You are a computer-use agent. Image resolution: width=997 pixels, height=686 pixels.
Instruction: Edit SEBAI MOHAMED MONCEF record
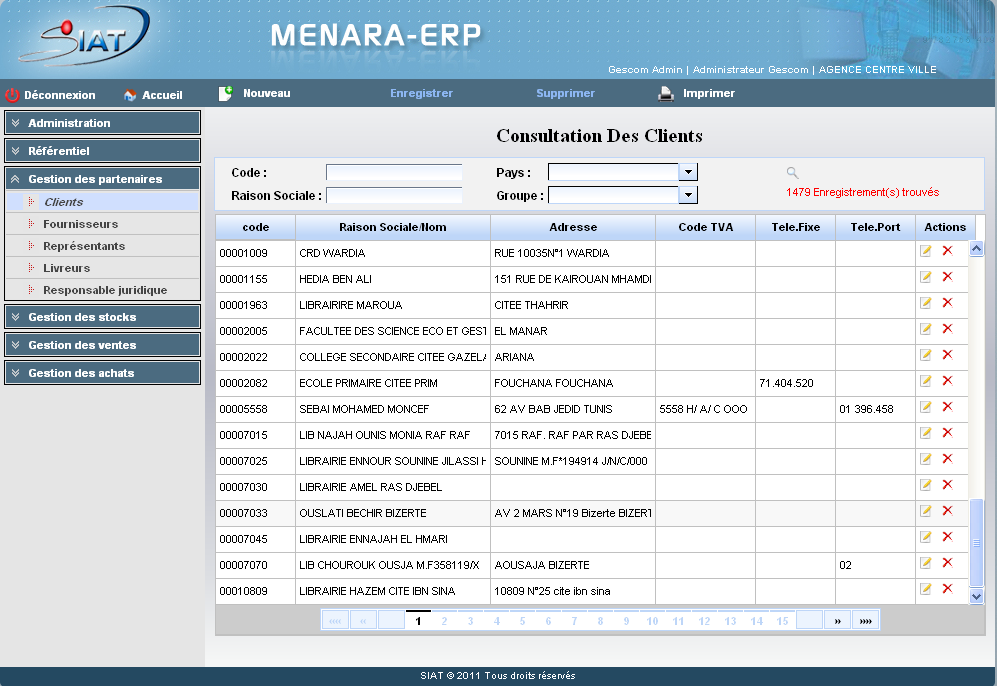click(926, 407)
